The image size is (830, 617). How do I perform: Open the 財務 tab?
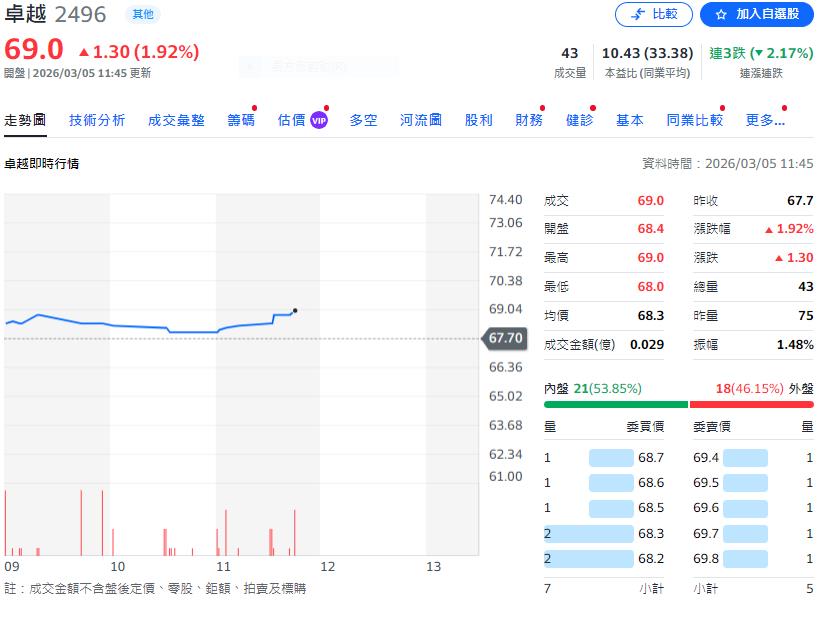tap(529, 120)
